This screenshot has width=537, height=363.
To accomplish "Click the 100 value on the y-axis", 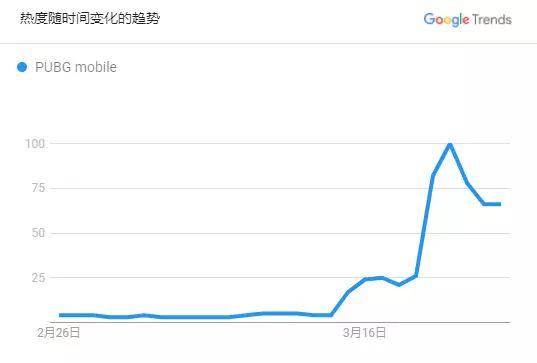I will point(35,143).
